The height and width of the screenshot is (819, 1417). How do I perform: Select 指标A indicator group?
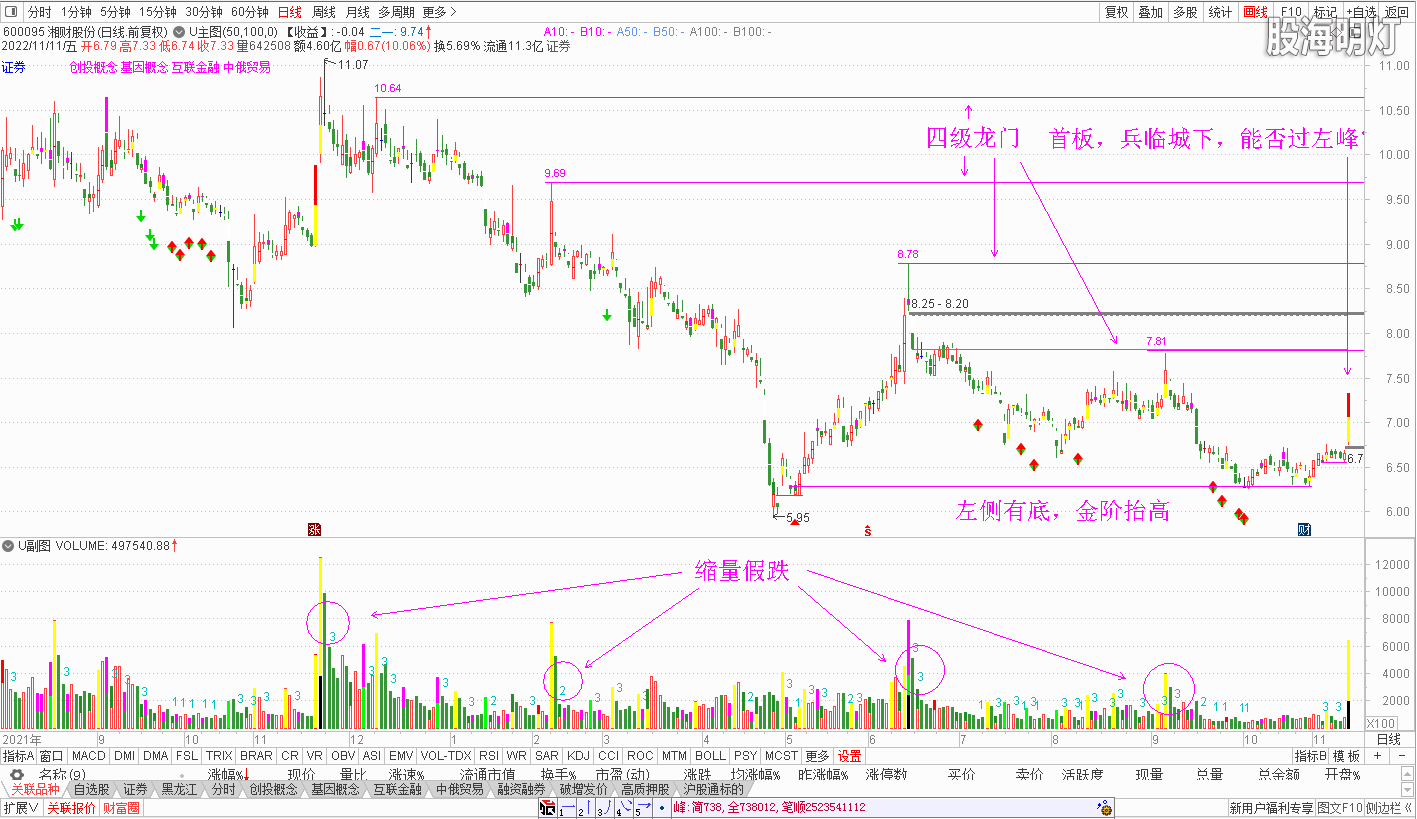[x=18, y=756]
